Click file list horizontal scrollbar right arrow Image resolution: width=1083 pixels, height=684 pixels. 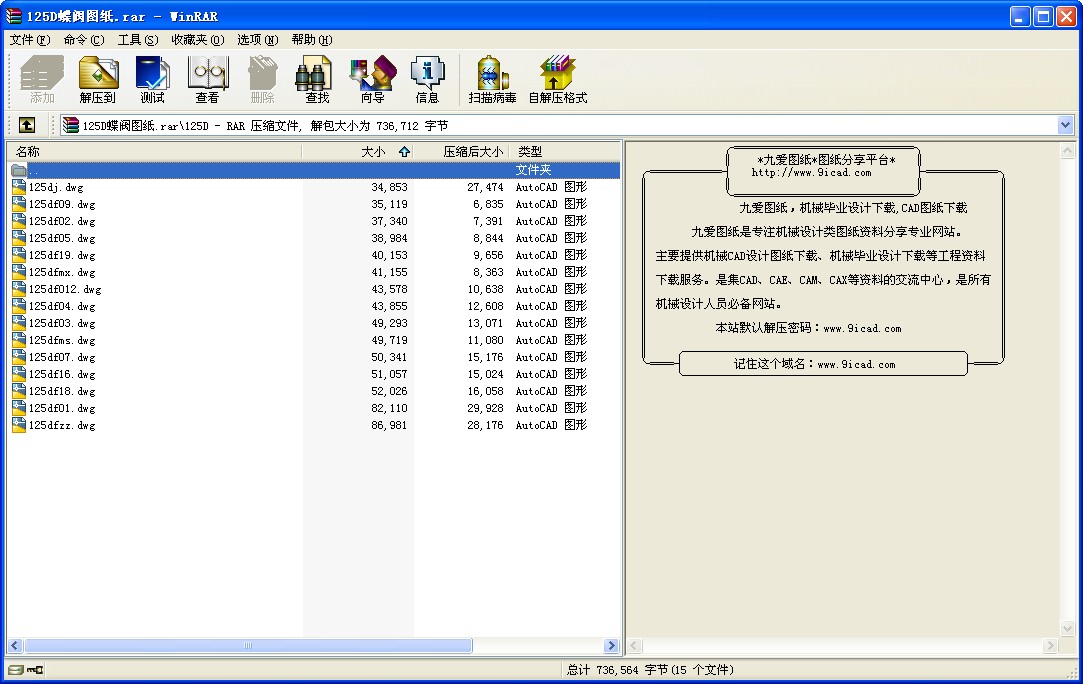tap(611, 646)
